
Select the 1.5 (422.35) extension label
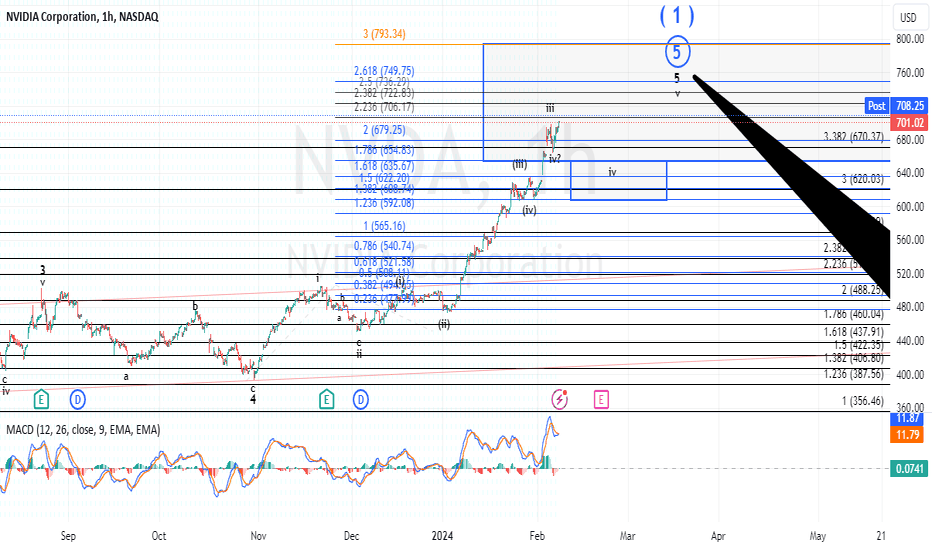pyautogui.click(x=858, y=345)
